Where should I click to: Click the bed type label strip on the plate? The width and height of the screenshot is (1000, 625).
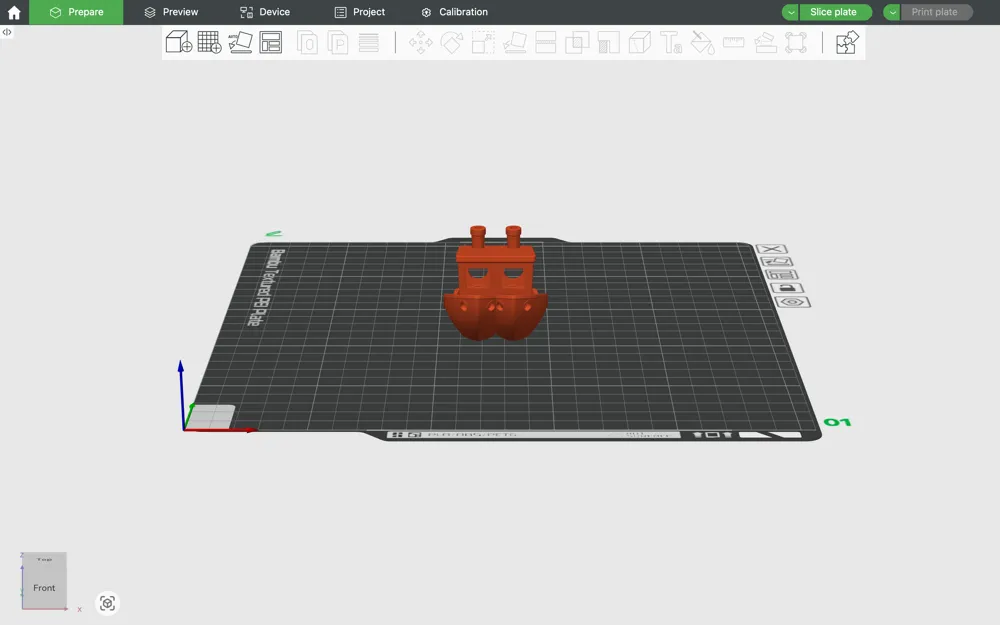[533, 435]
